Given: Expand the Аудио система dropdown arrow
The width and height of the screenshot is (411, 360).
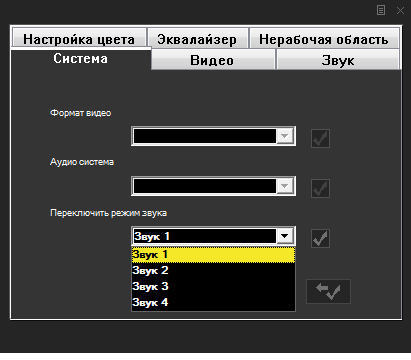Looking at the screenshot, I should click(285, 186).
